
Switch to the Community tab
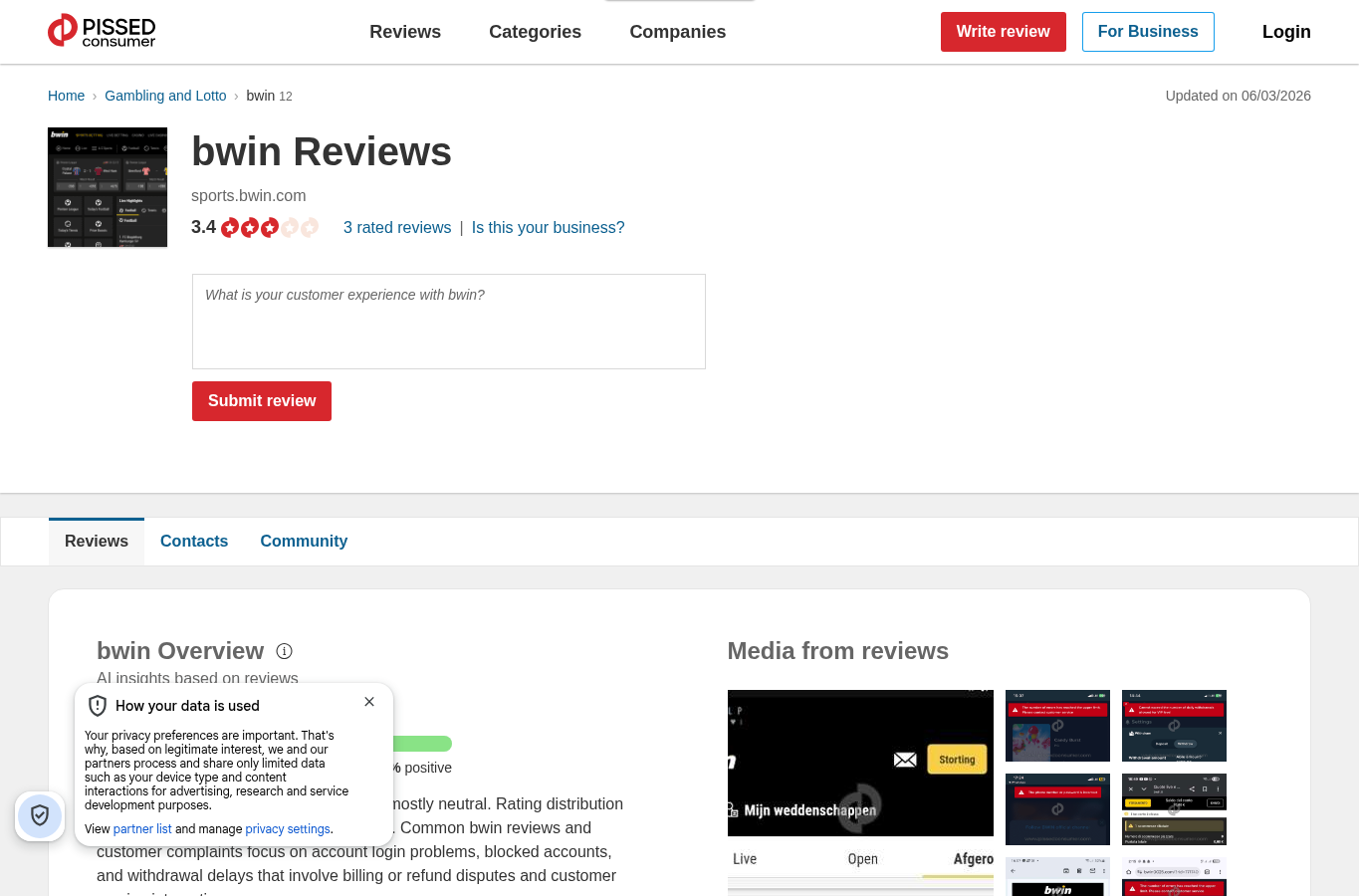[304, 542]
